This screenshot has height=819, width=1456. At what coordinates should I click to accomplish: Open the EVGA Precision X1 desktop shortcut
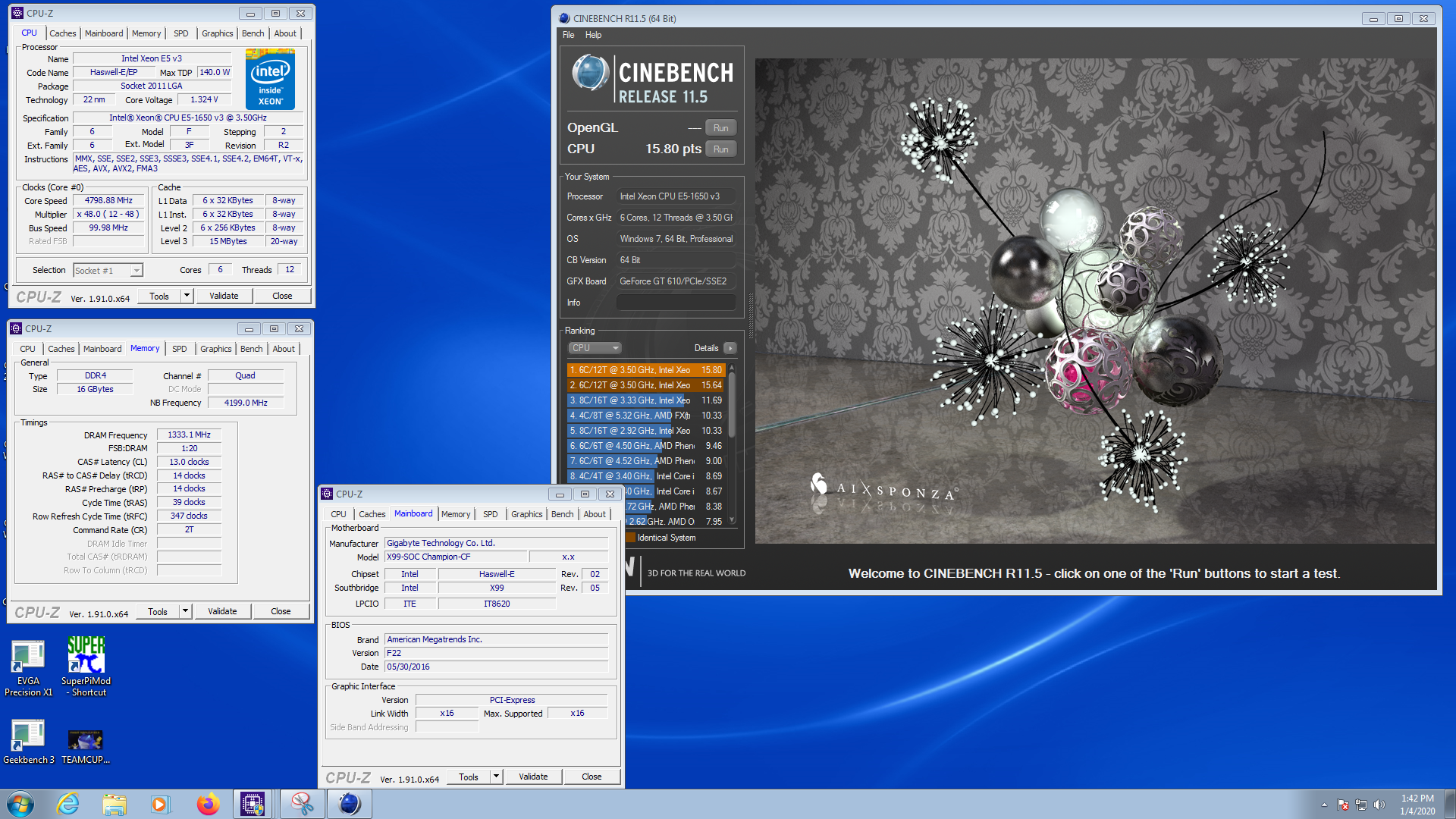pyautogui.click(x=28, y=667)
